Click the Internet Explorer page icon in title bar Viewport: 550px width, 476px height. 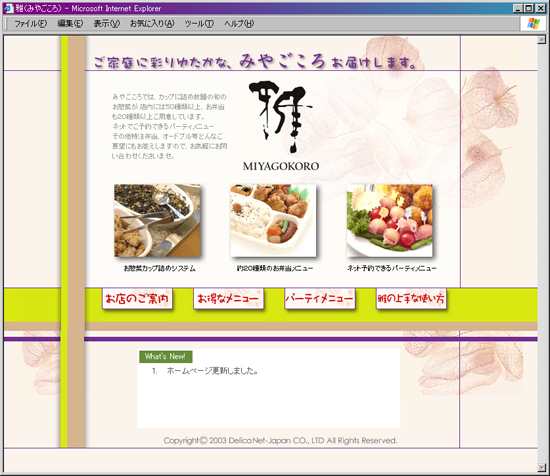(8, 8)
